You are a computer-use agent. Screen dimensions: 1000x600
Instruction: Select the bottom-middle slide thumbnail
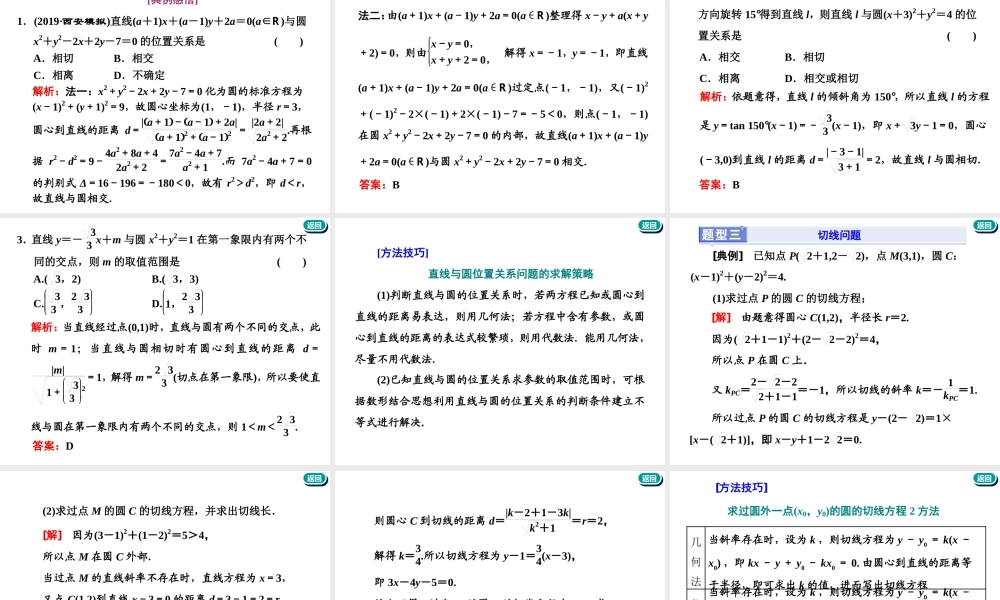[500, 540]
